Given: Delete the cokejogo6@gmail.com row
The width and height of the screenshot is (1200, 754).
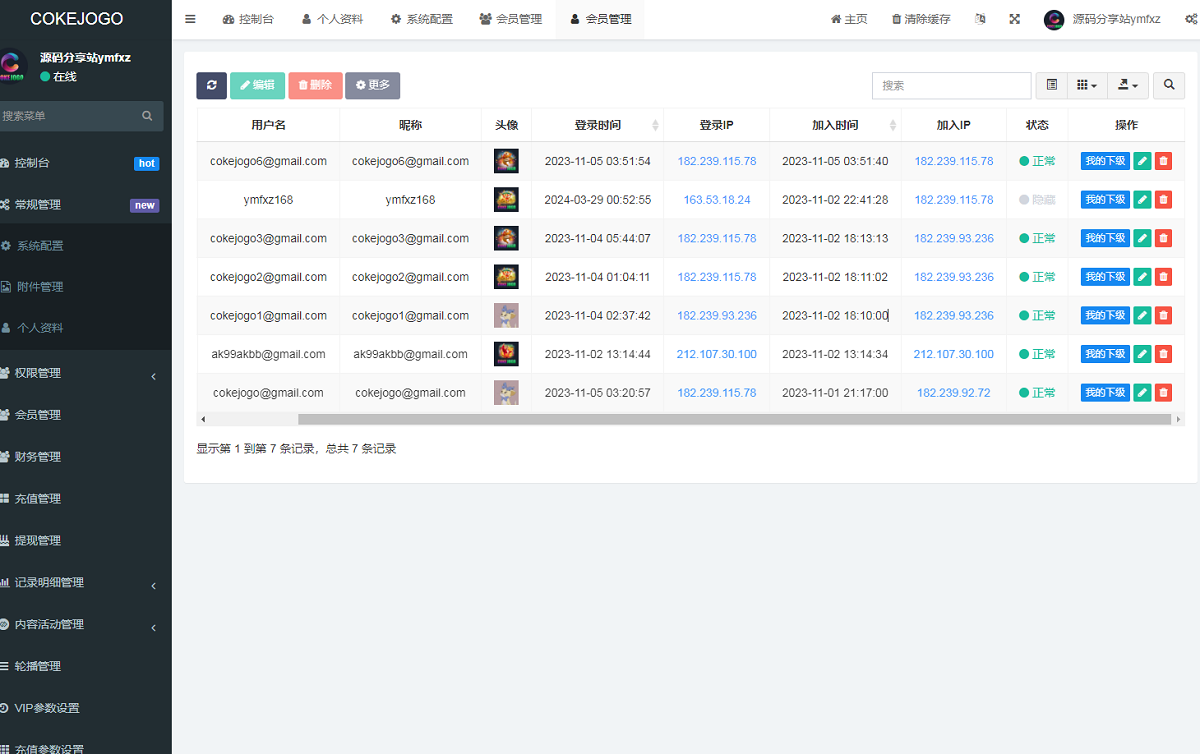Looking at the screenshot, I should click(x=1163, y=161).
